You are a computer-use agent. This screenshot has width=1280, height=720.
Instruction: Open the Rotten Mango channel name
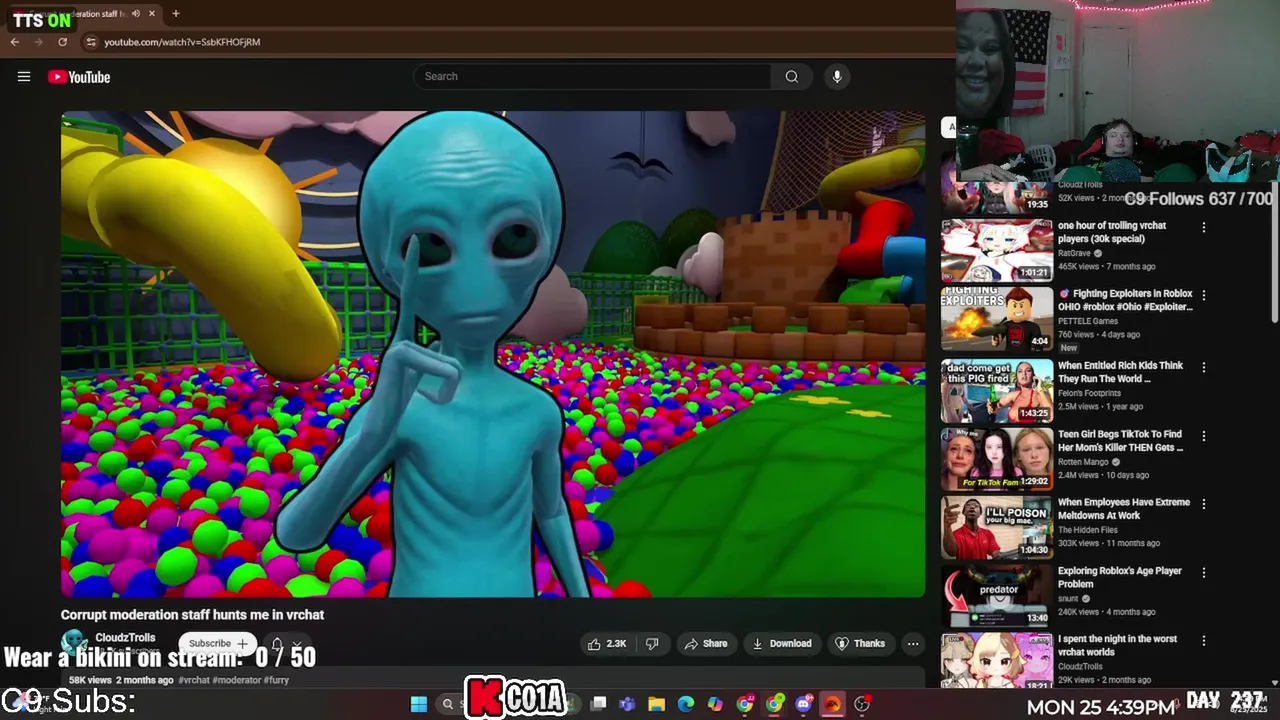coord(1083,462)
